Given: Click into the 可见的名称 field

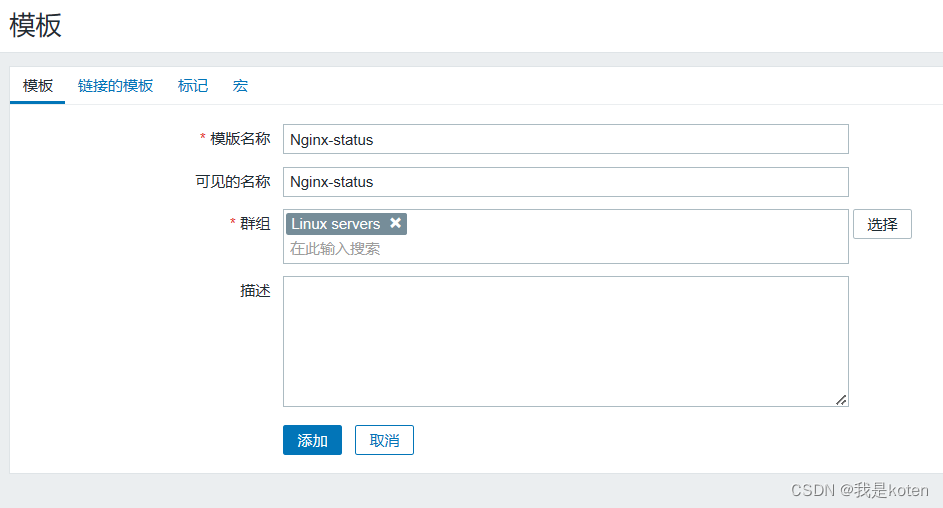Looking at the screenshot, I should tap(565, 182).
